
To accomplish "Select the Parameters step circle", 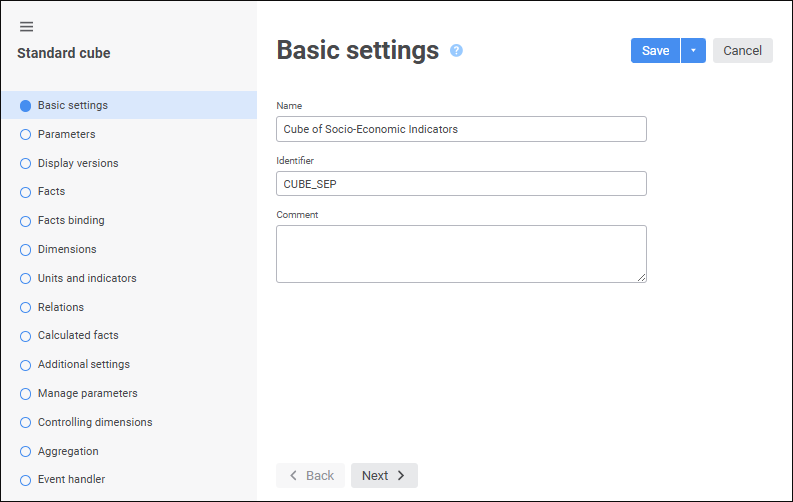I will 26,134.
